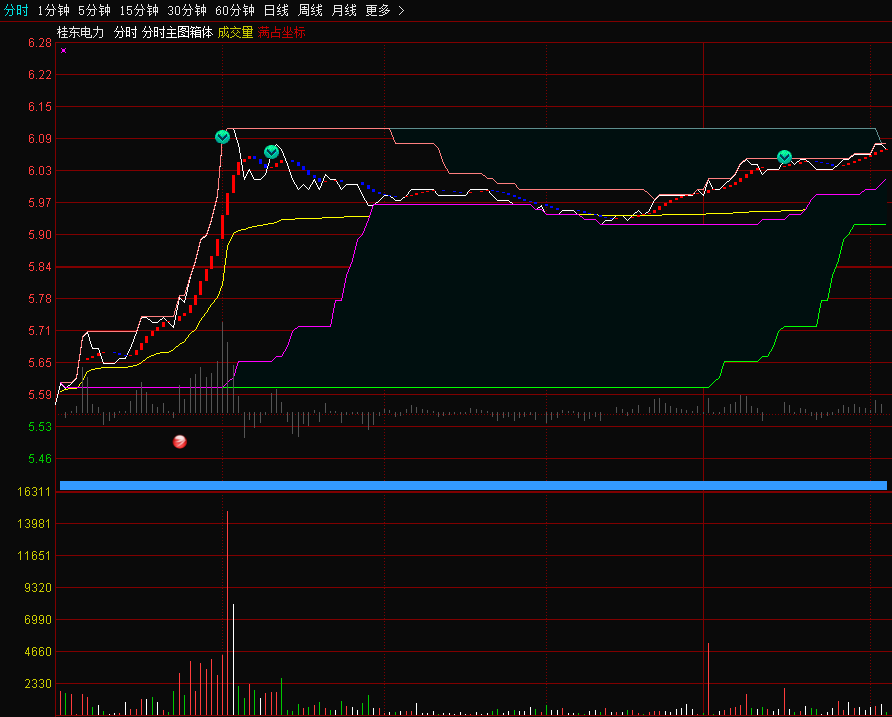This screenshot has height=717, width=892.
Task: Click the white 分时 label beside 桂东电力
Action: [126, 32]
